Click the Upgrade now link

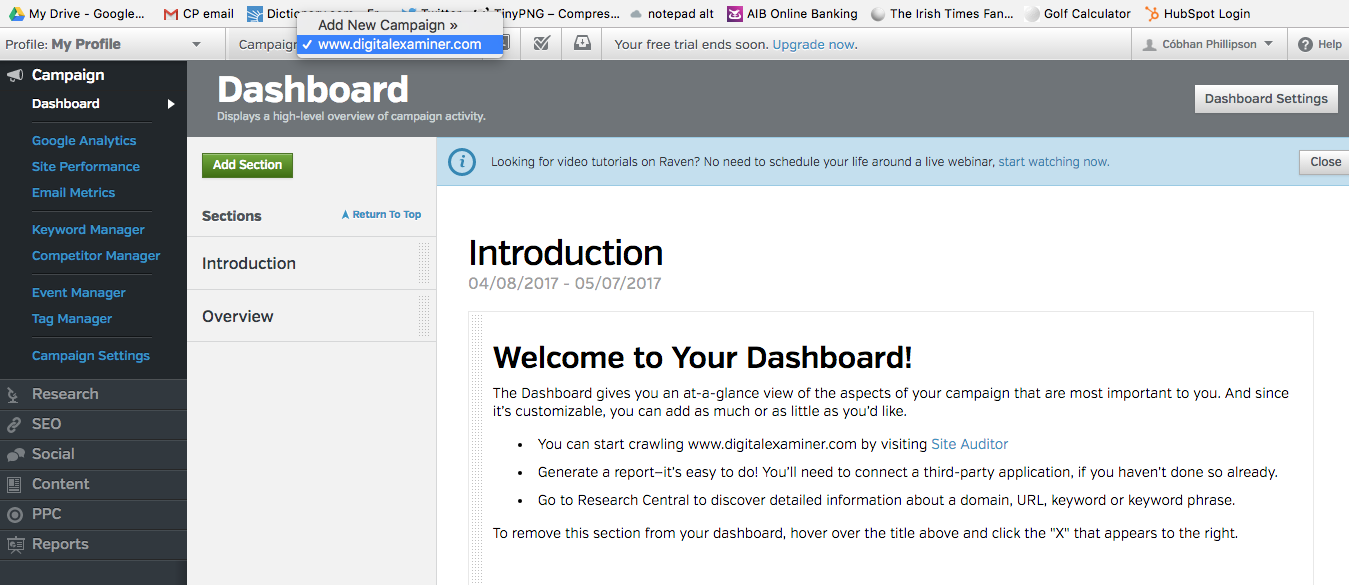coord(814,45)
